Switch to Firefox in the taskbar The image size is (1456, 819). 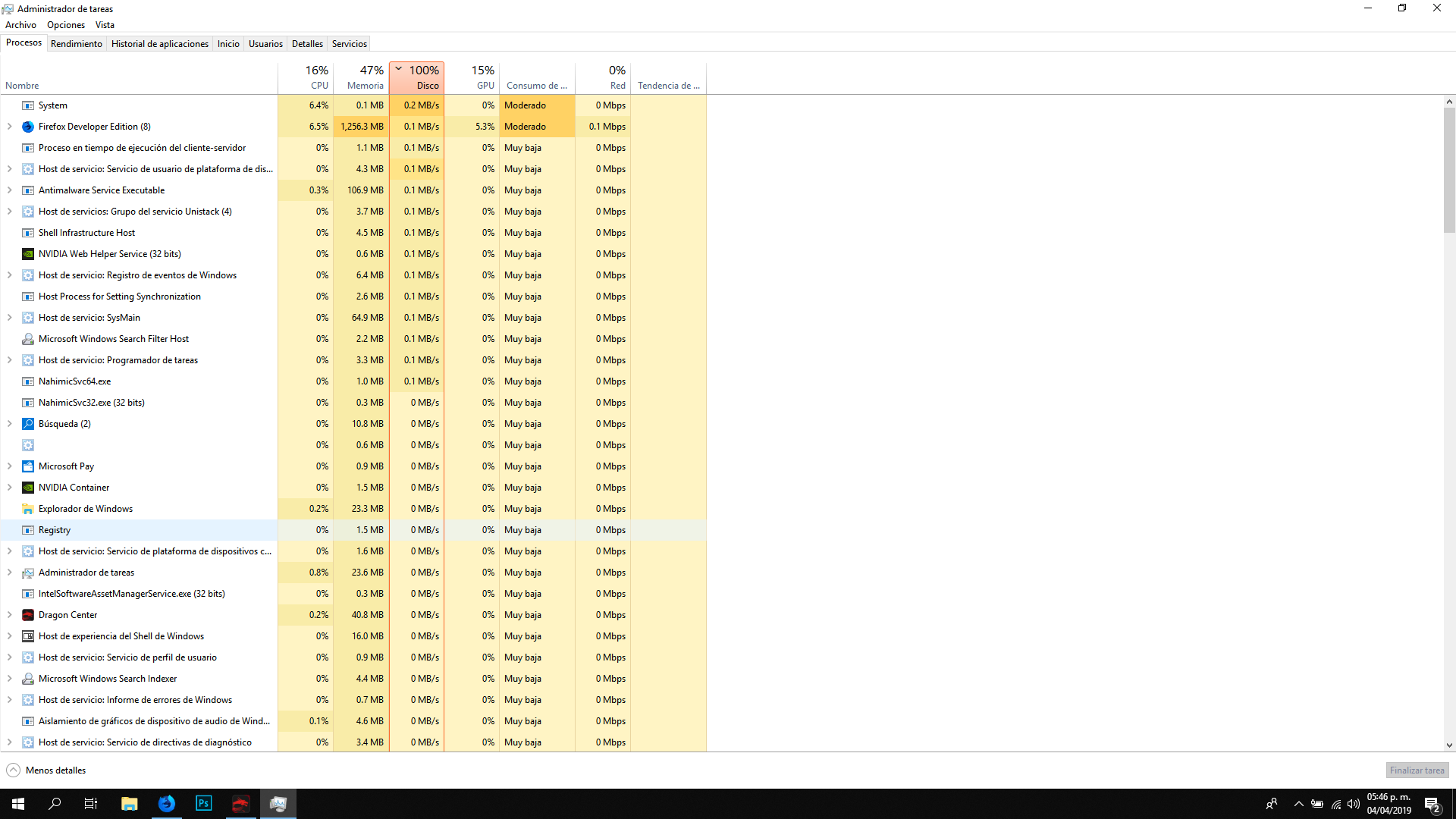pos(167,804)
